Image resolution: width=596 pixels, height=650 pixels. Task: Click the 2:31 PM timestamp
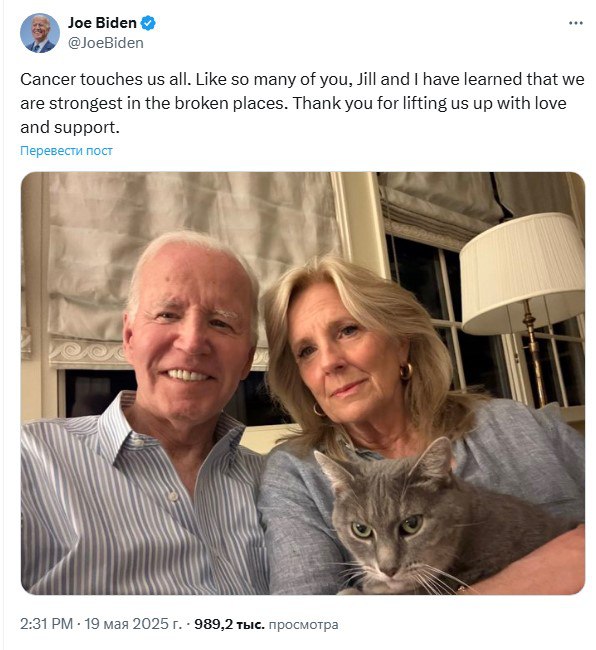click(x=46, y=624)
